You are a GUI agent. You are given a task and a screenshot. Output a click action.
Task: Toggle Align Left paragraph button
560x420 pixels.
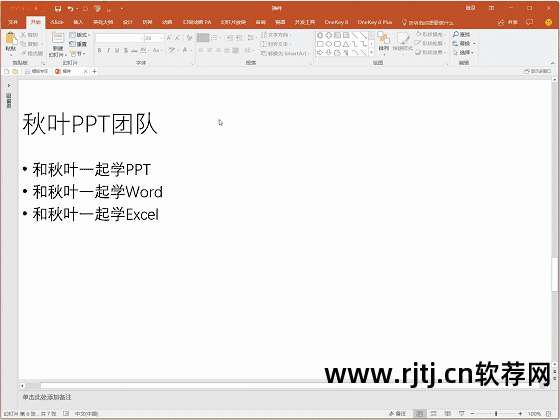tap(201, 51)
